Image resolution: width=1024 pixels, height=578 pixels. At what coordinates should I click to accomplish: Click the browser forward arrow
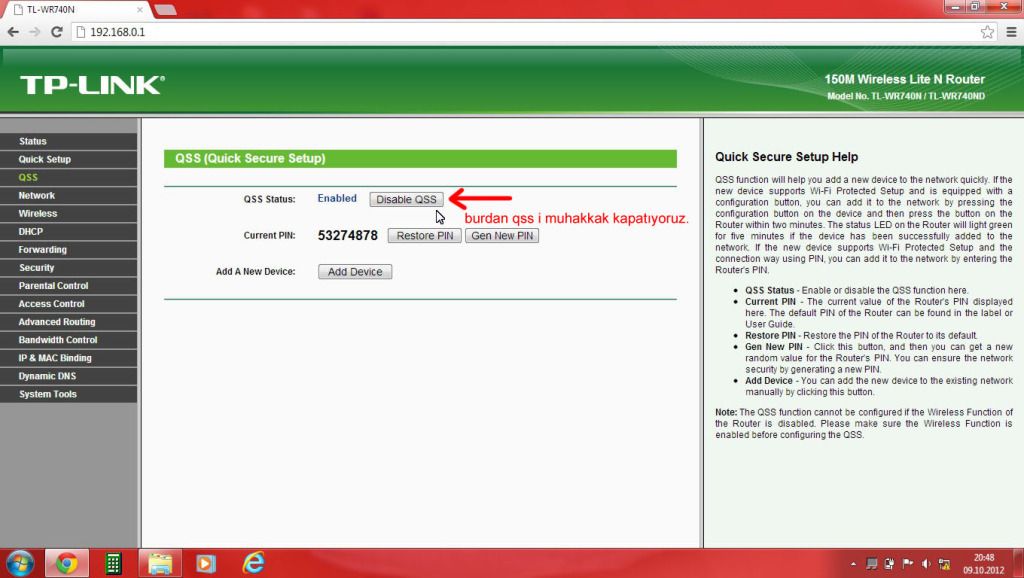point(35,31)
